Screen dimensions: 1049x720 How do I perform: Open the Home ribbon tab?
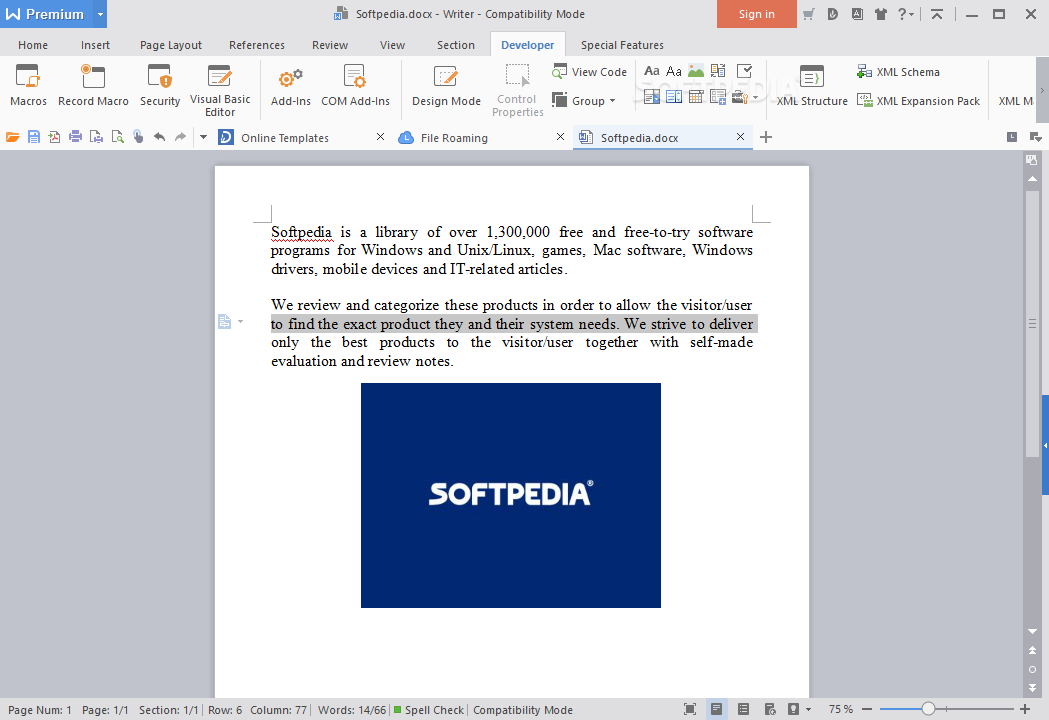click(33, 45)
